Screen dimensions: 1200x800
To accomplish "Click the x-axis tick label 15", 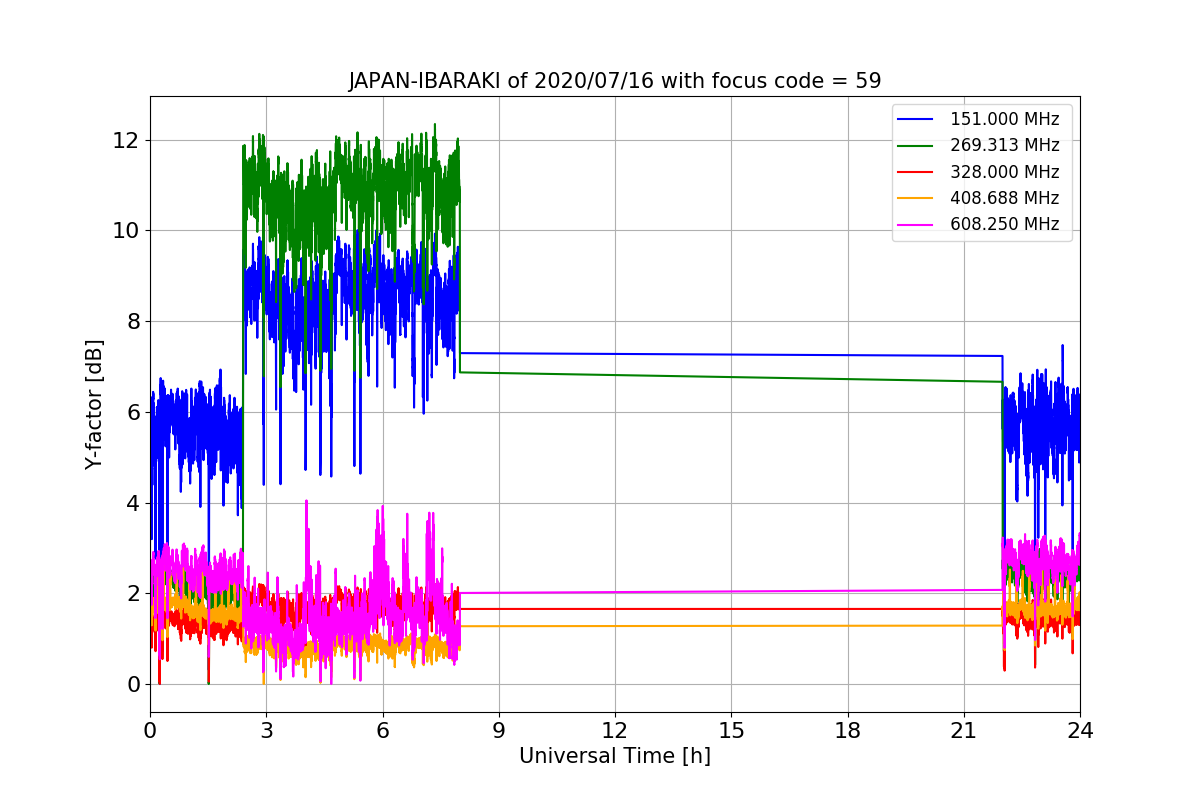I will click(731, 730).
